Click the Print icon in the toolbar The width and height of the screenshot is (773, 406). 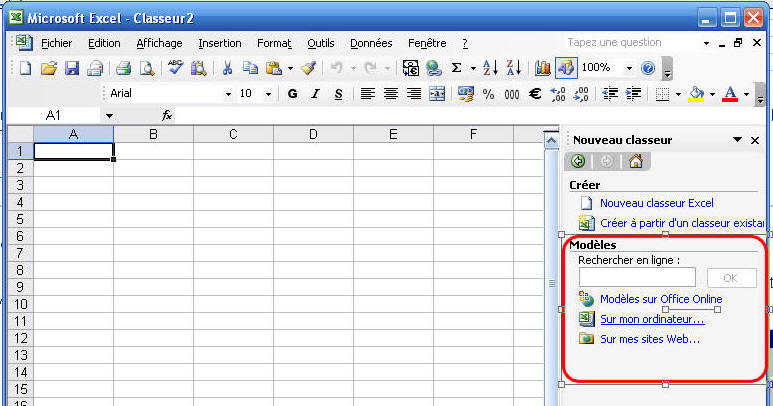click(x=123, y=68)
